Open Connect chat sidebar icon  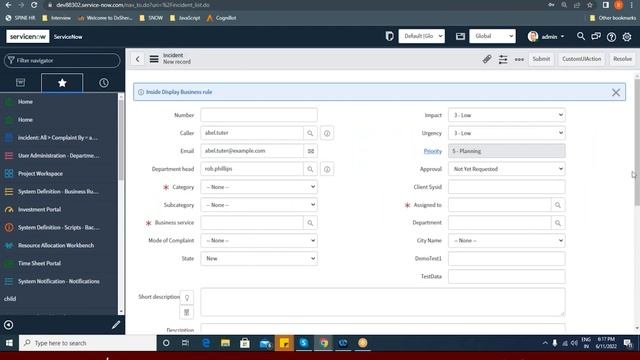point(596,36)
